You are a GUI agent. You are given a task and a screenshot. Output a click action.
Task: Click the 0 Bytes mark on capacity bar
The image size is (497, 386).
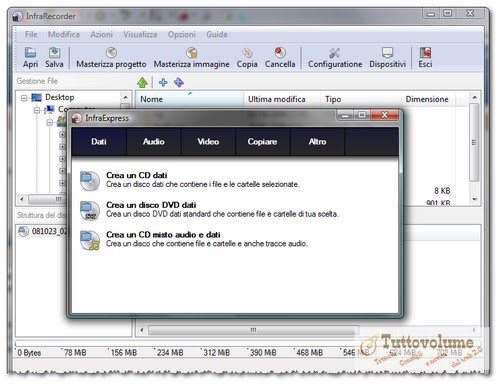click(x=29, y=353)
